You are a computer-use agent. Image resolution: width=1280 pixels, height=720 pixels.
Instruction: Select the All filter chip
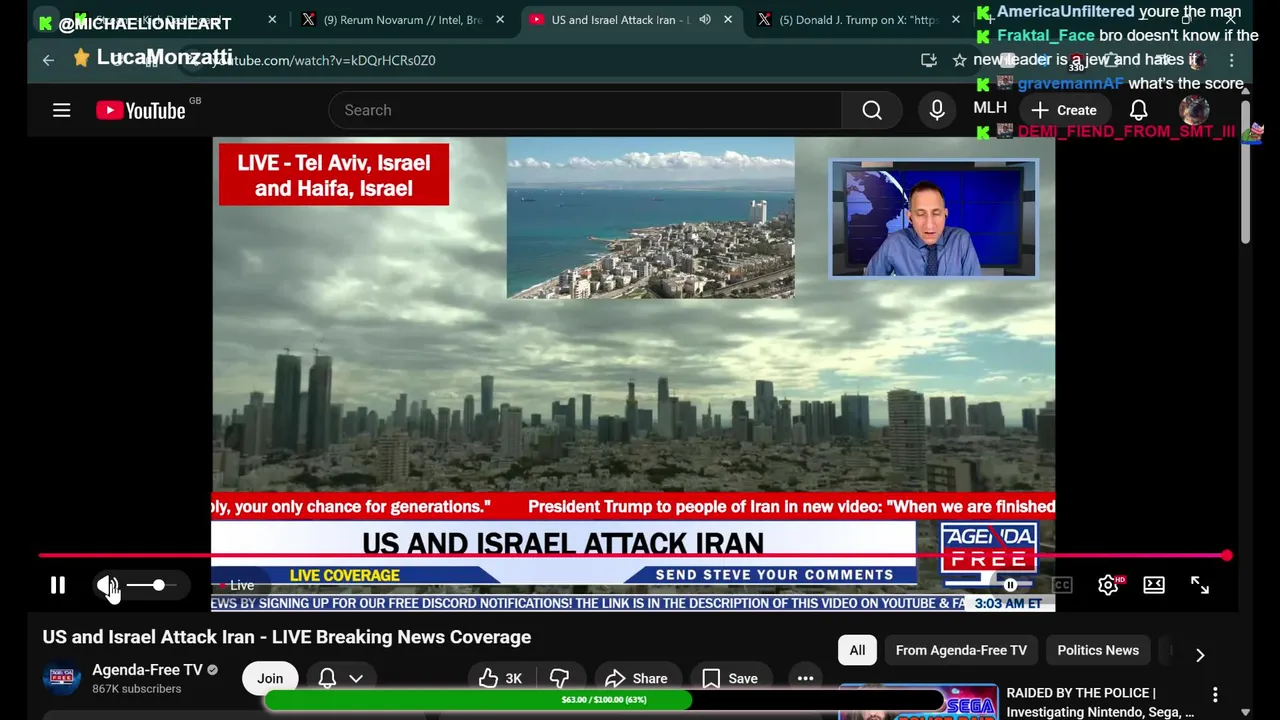coord(857,650)
